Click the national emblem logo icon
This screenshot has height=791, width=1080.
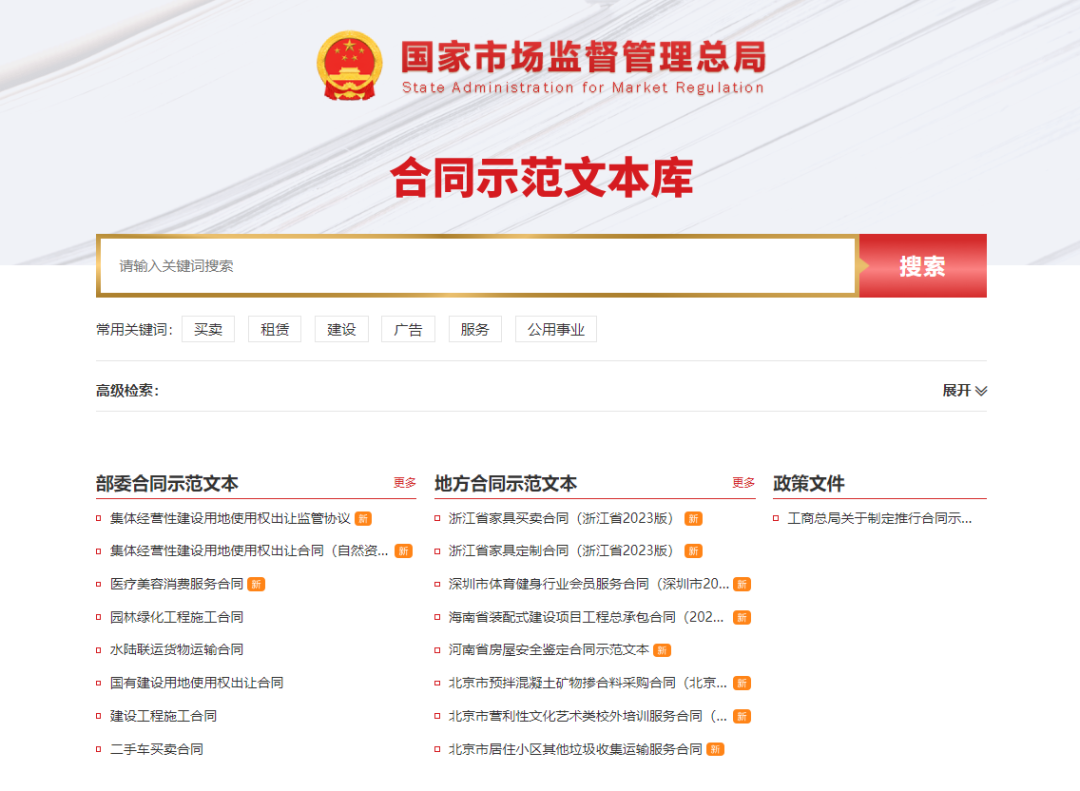pyautogui.click(x=349, y=66)
